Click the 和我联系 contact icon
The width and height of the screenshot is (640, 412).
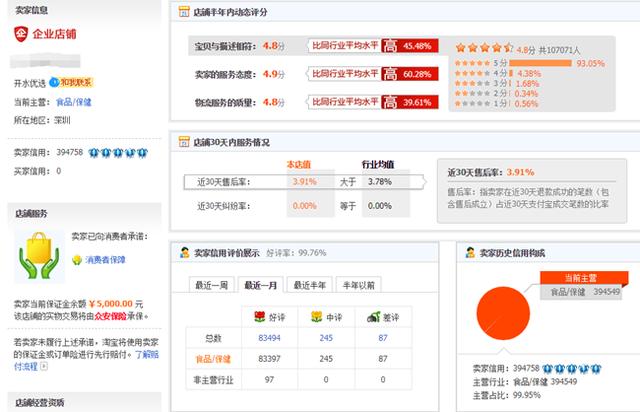(x=71, y=82)
